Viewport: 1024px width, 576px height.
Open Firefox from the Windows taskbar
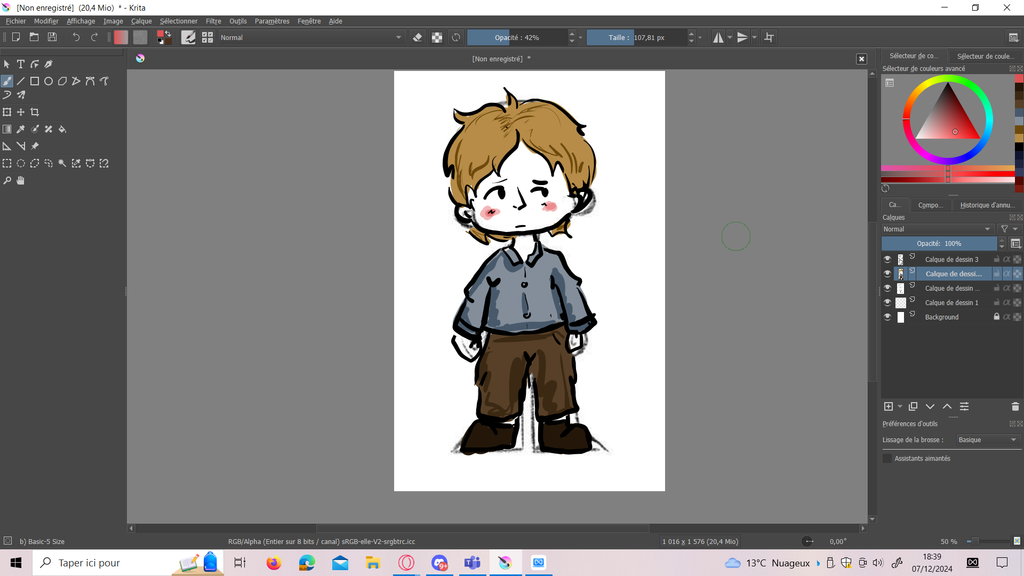point(274,563)
